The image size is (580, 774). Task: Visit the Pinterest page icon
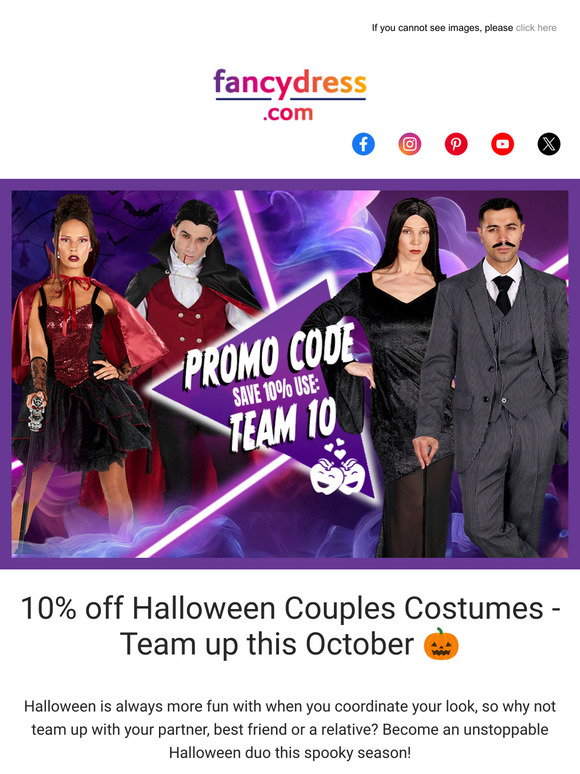456,144
